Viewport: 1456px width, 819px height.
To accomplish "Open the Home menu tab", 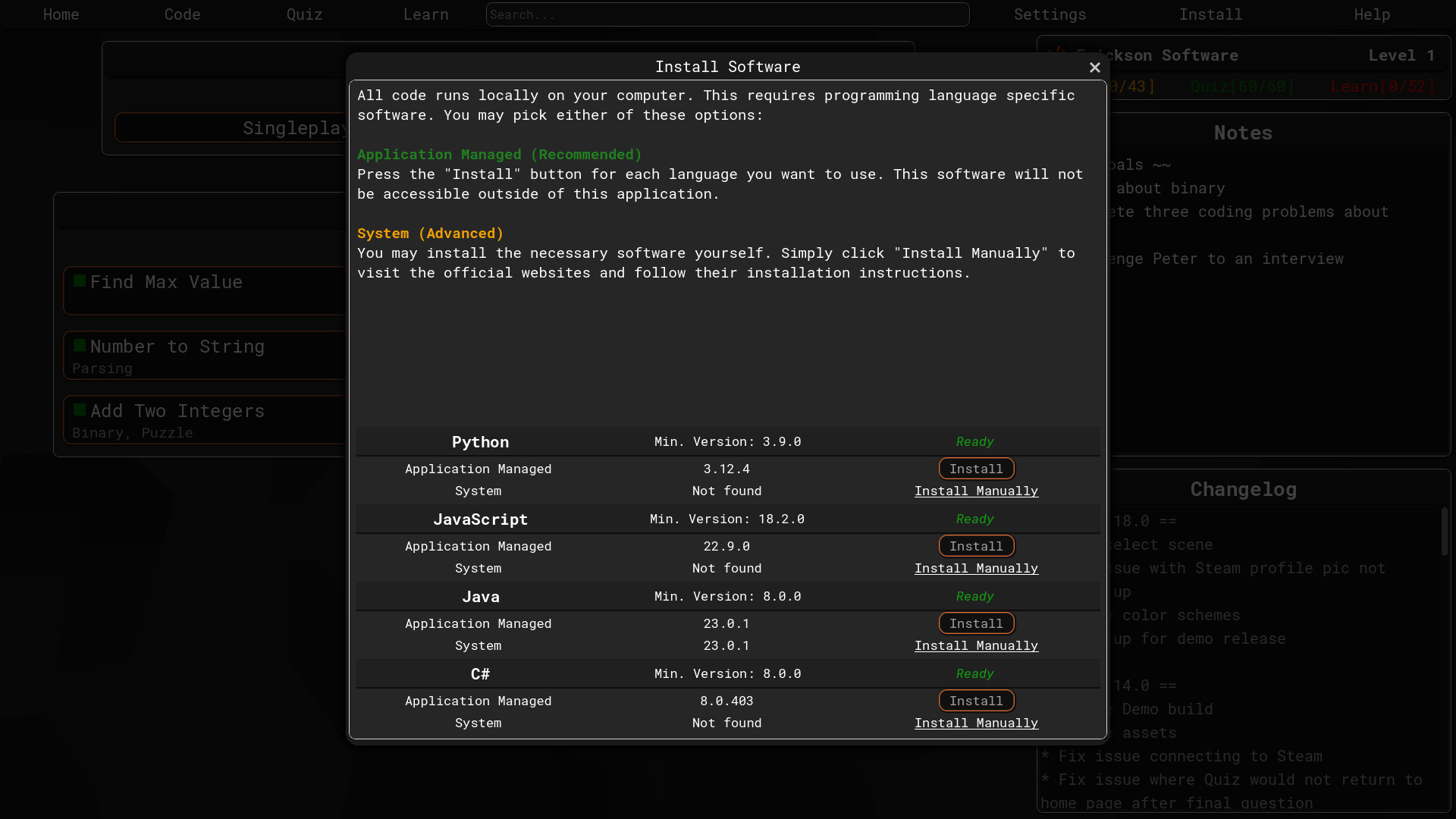I will 61,14.
